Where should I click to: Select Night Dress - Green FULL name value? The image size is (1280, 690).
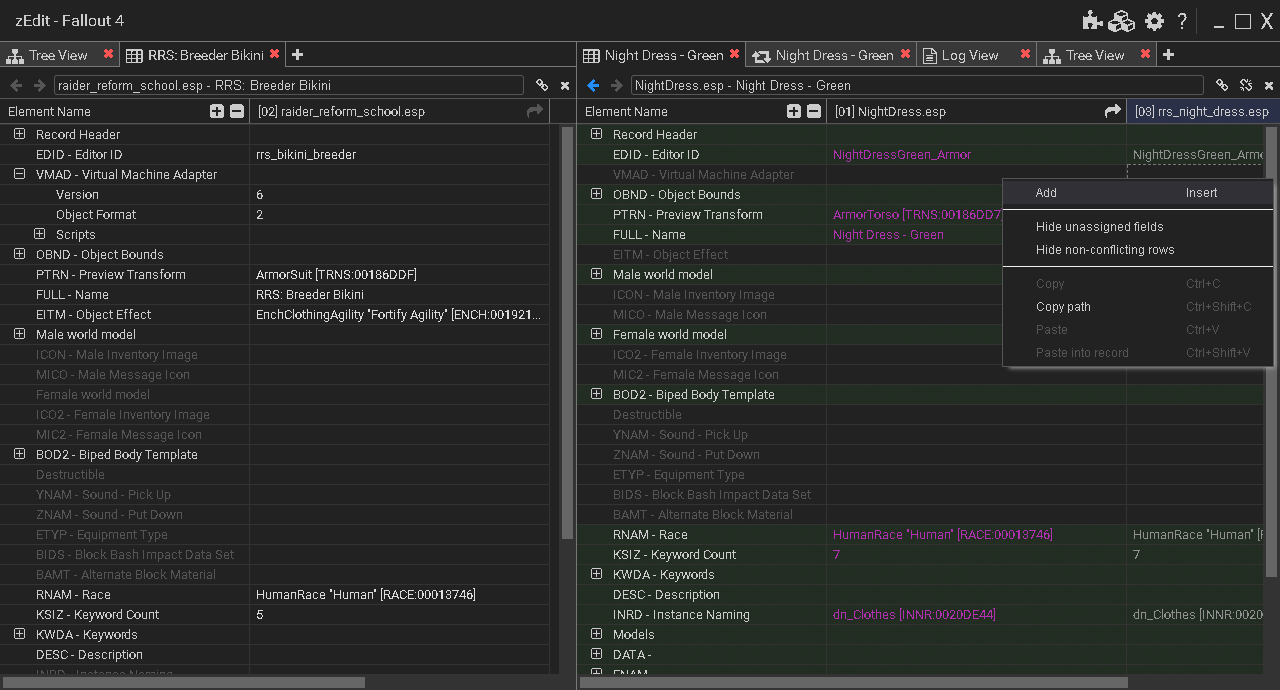tap(888, 234)
